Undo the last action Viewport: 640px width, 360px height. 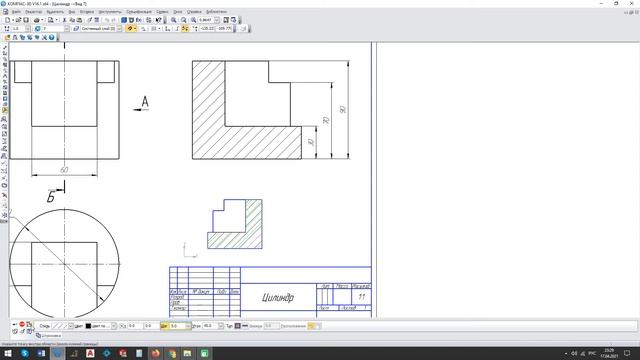click(107, 20)
